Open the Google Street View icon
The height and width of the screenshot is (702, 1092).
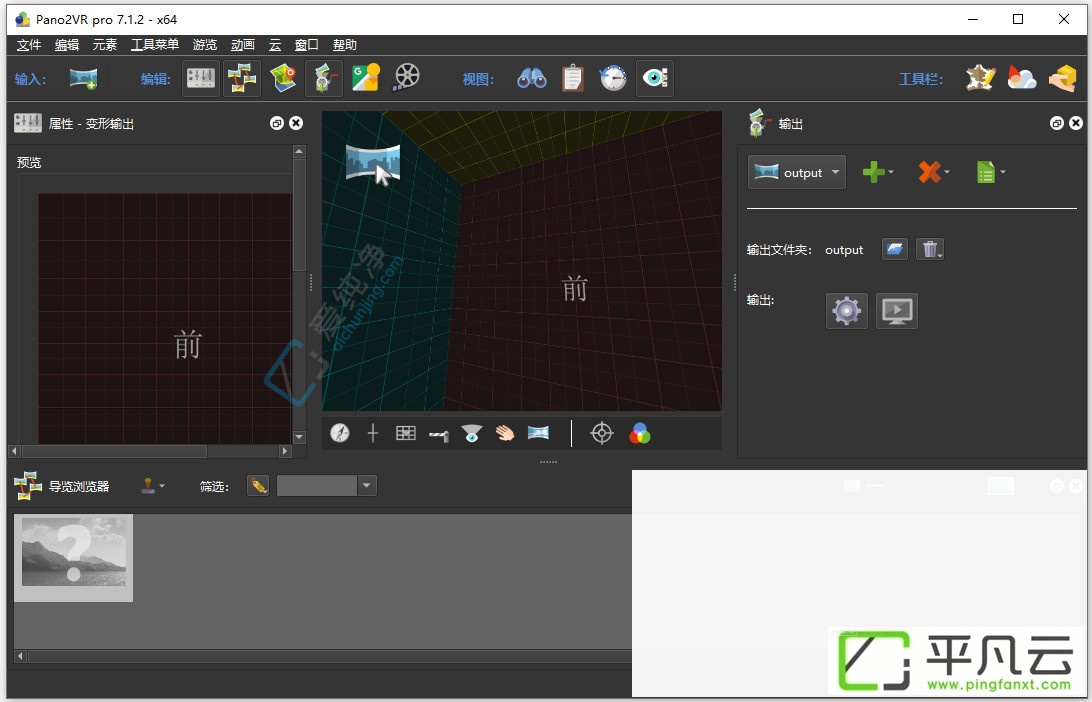(x=366, y=78)
